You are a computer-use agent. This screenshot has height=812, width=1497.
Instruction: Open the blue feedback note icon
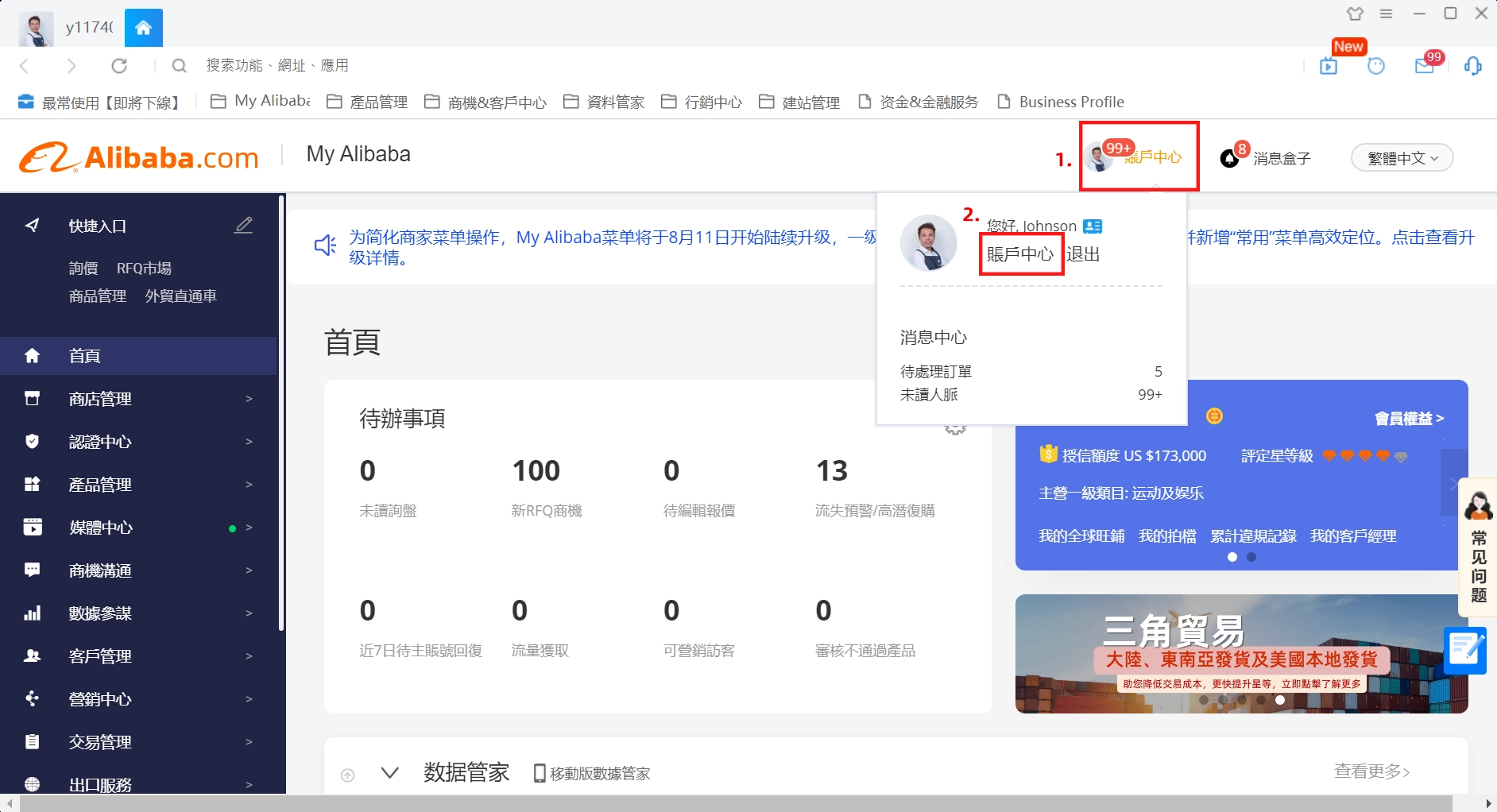(1464, 650)
